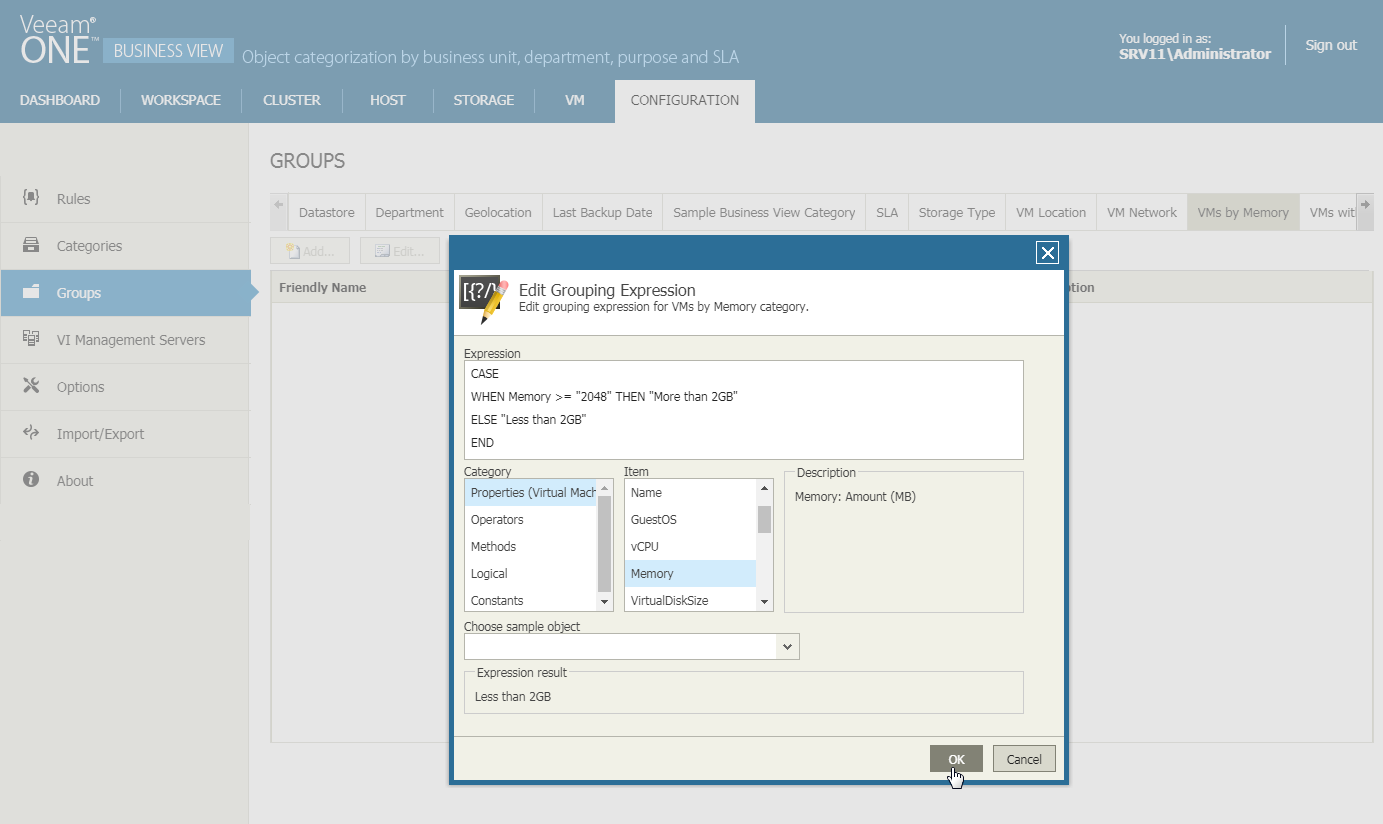The height and width of the screenshot is (824, 1383).
Task: Select Memory in Item list
Action: [691, 573]
